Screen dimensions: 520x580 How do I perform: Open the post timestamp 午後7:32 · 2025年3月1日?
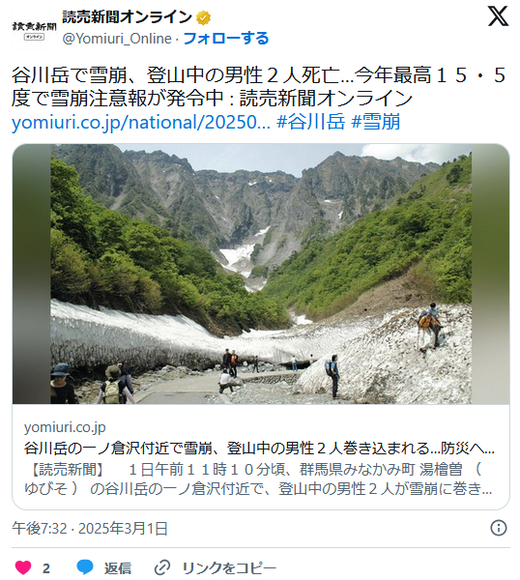pos(90,528)
